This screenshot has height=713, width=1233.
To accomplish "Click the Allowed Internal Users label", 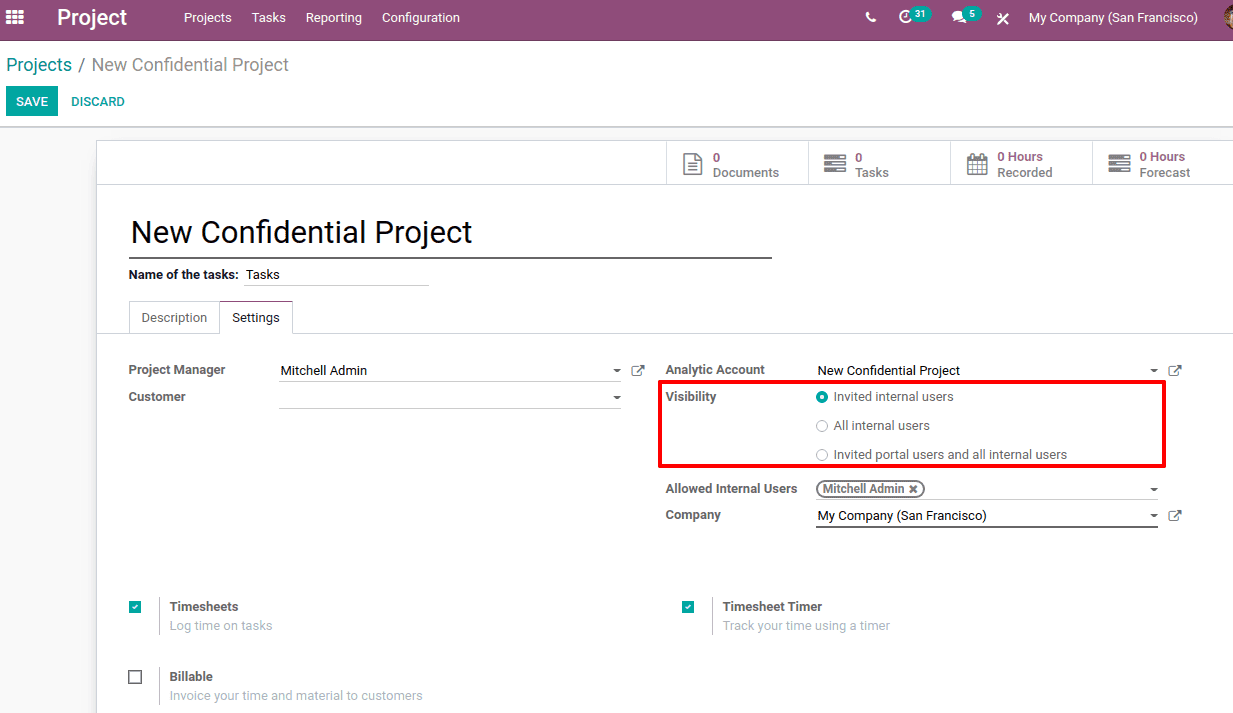I will [731, 489].
